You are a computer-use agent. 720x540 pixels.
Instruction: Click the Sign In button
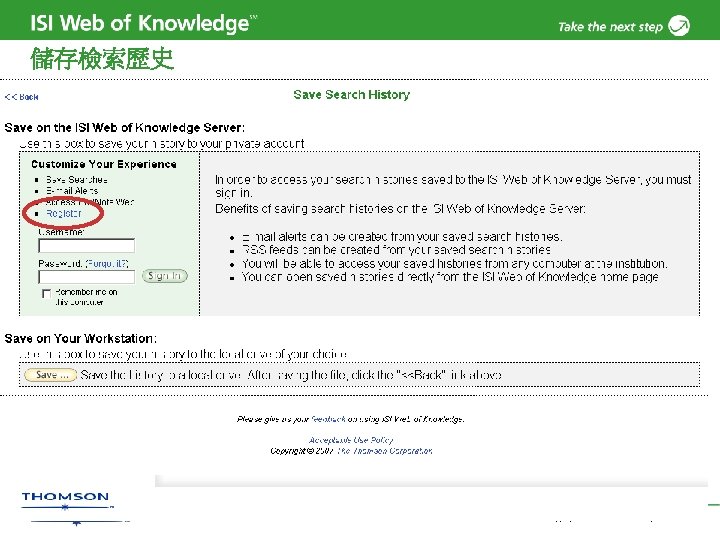pos(164,276)
